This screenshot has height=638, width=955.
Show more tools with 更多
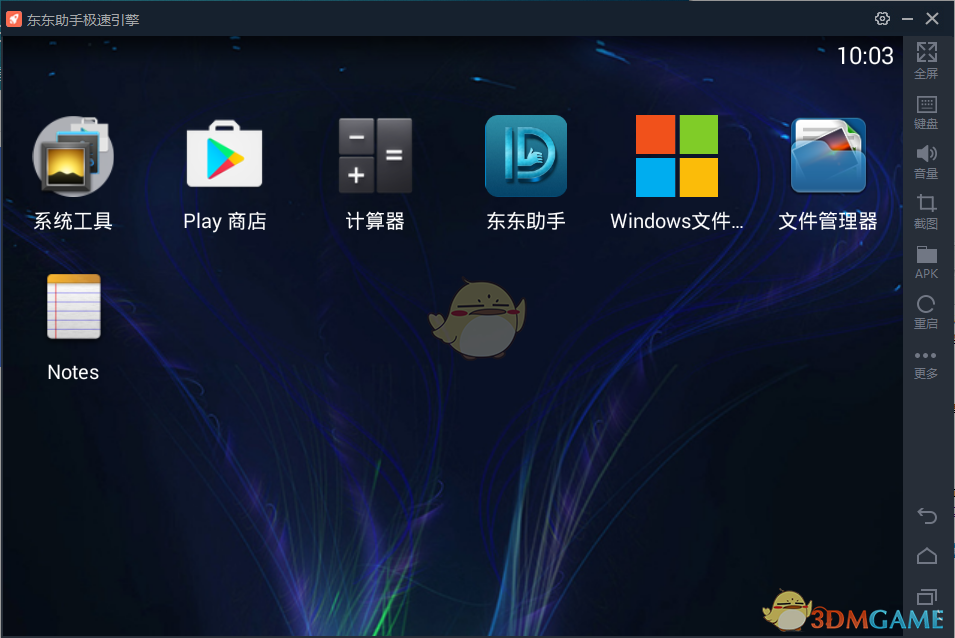(926, 364)
